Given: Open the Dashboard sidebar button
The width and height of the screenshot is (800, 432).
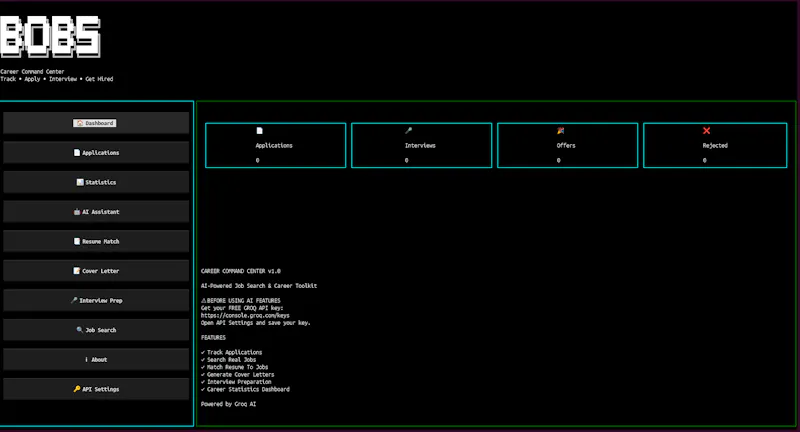Looking at the screenshot, I should point(96,123).
